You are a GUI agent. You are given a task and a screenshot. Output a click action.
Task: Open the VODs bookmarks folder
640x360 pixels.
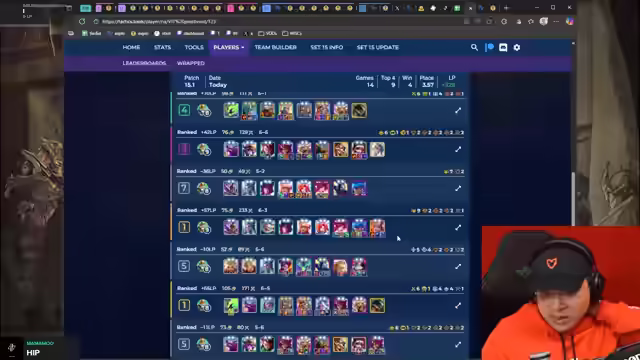click(x=267, y=33)
